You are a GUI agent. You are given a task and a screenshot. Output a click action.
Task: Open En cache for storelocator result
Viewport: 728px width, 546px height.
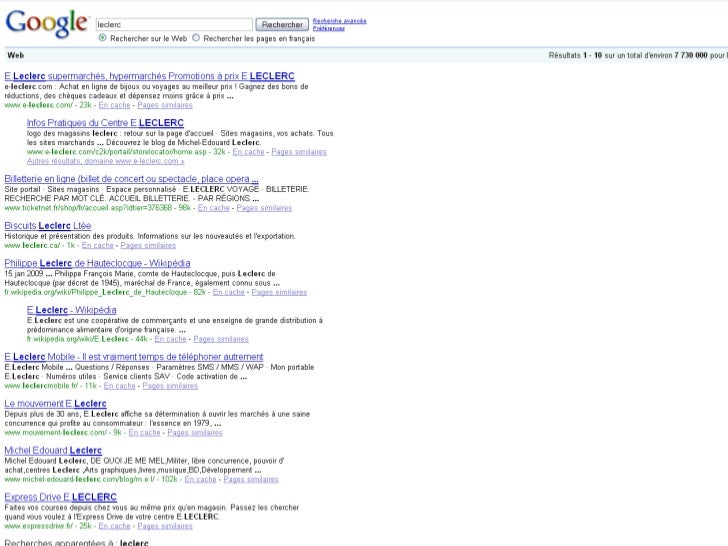[x=248, y=152]
